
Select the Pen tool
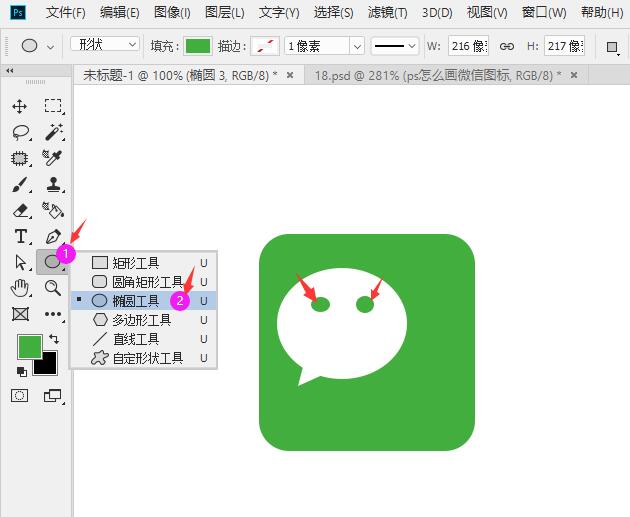tap(53, 236)
